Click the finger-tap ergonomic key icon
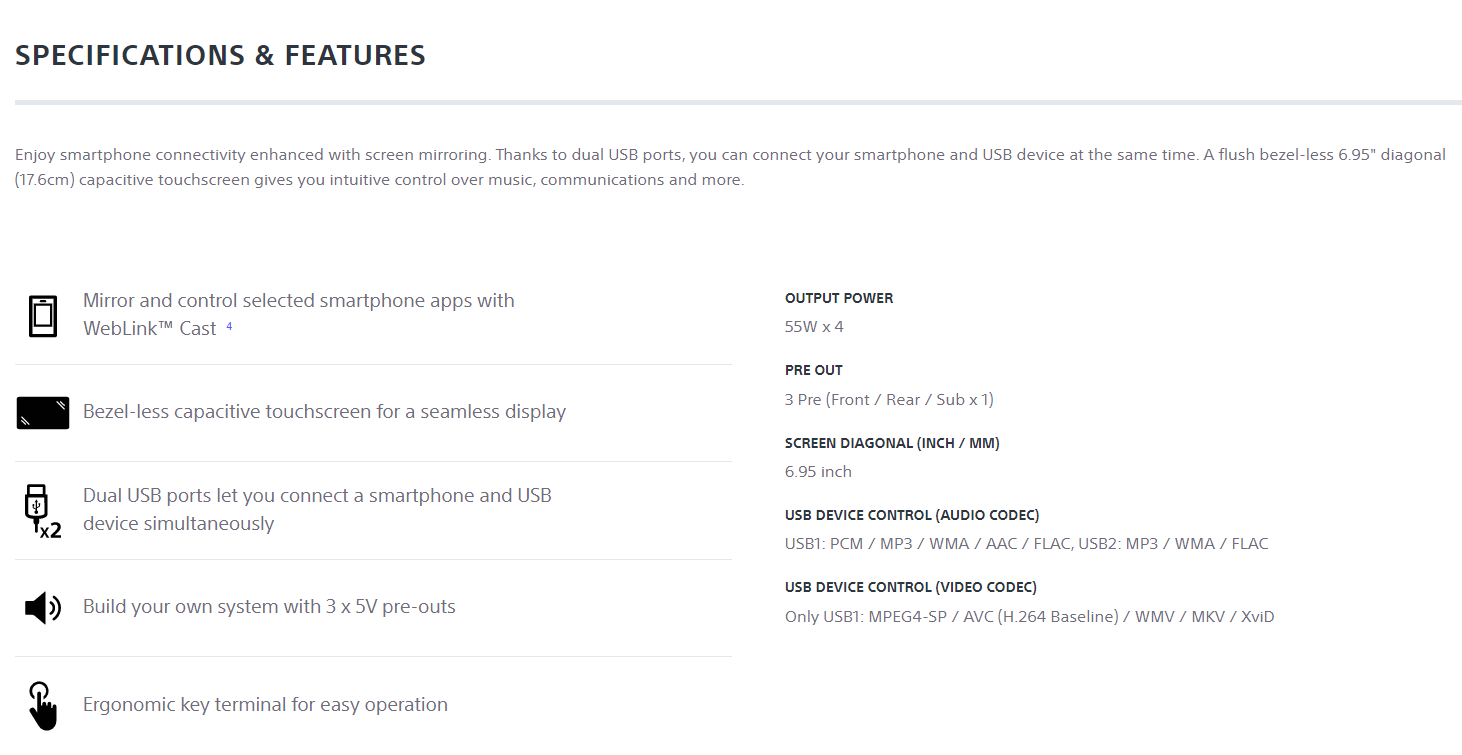The height and width of the screenshot is (755, 1462). 43,706
